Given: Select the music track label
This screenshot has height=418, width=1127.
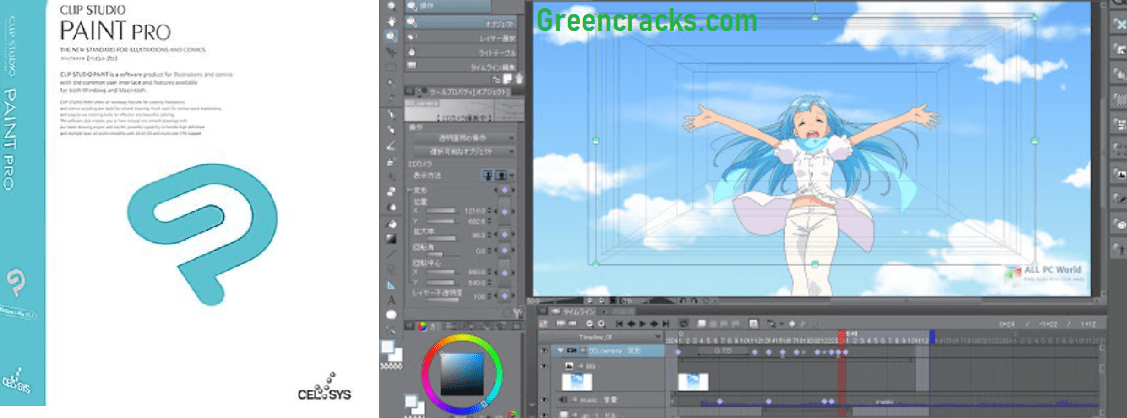Looking at the screenshot, I should click(599, 399).
